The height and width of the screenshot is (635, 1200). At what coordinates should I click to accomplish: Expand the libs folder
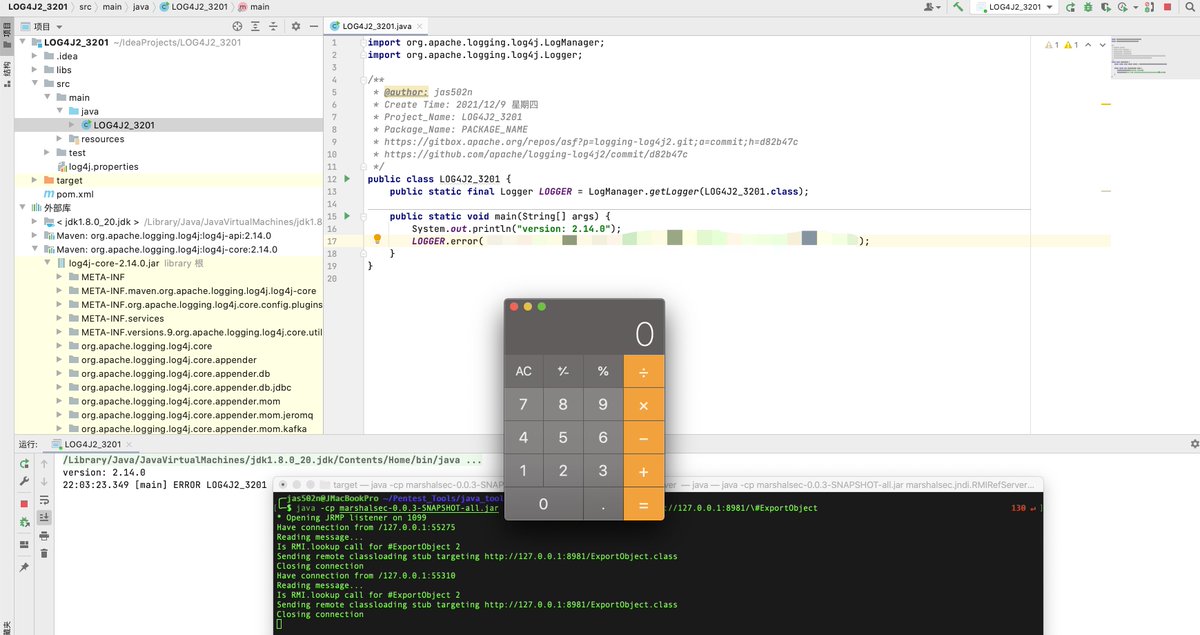(35, 70)
